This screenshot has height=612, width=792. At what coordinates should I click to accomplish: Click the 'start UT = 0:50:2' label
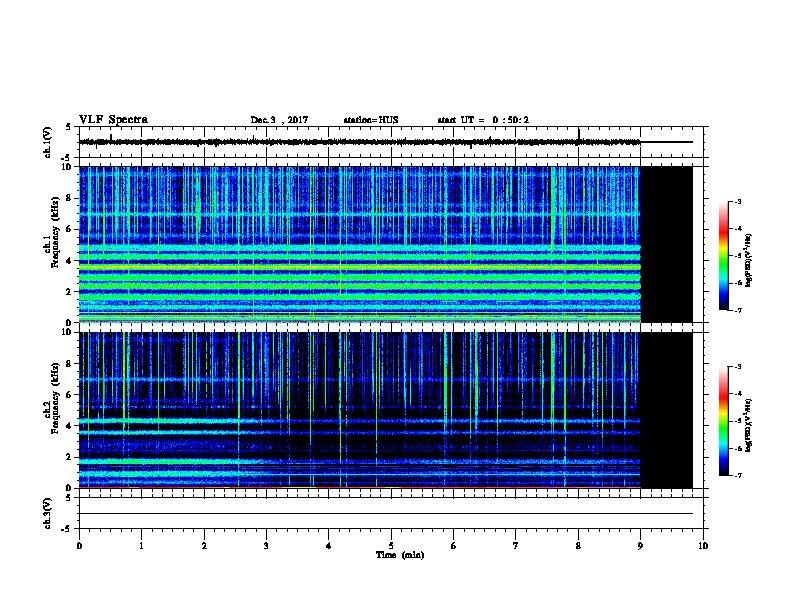483,120
